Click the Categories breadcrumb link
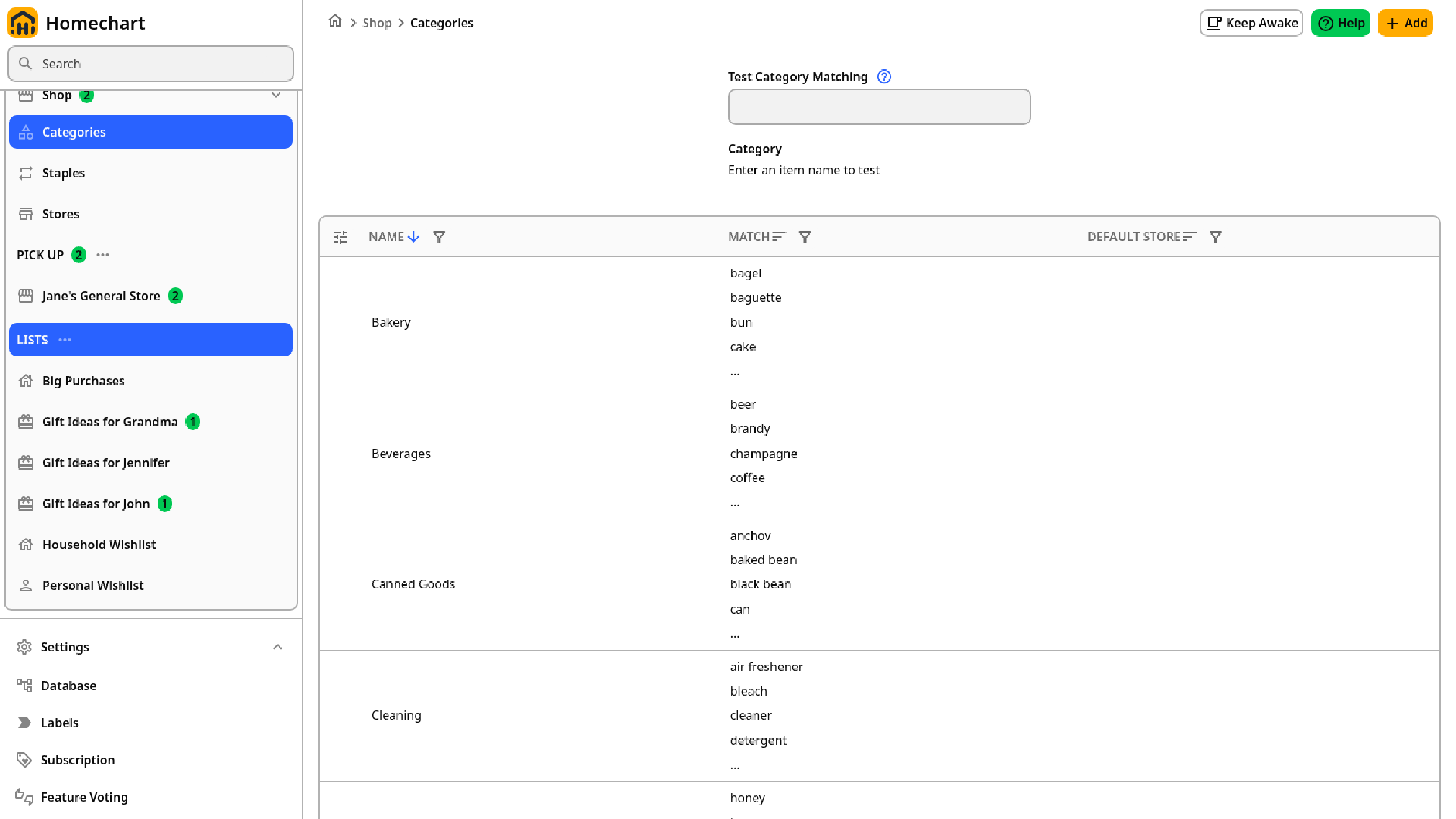This screenshot has height=819, width=1456. (442, 23)
